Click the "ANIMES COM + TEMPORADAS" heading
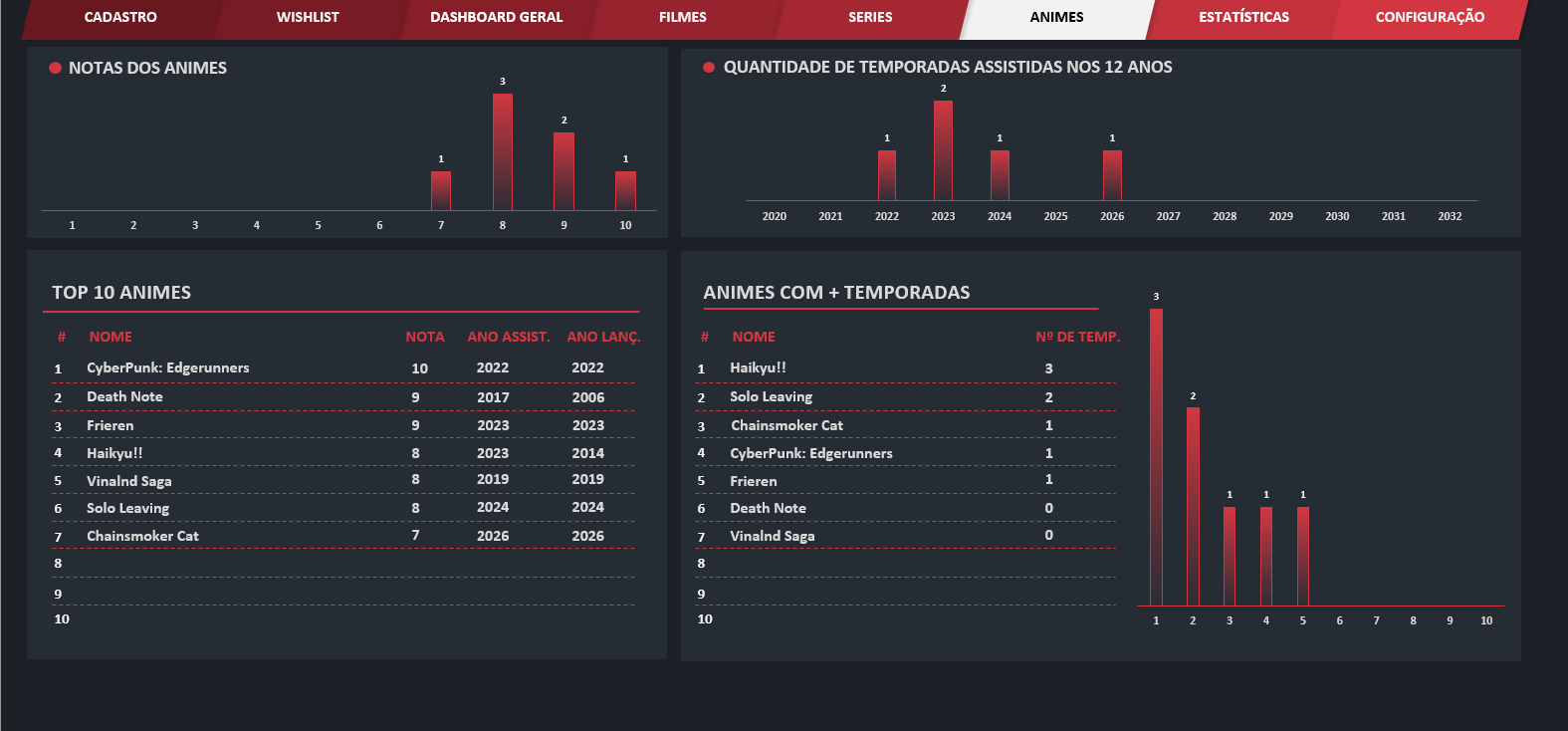 click(836, 293)
